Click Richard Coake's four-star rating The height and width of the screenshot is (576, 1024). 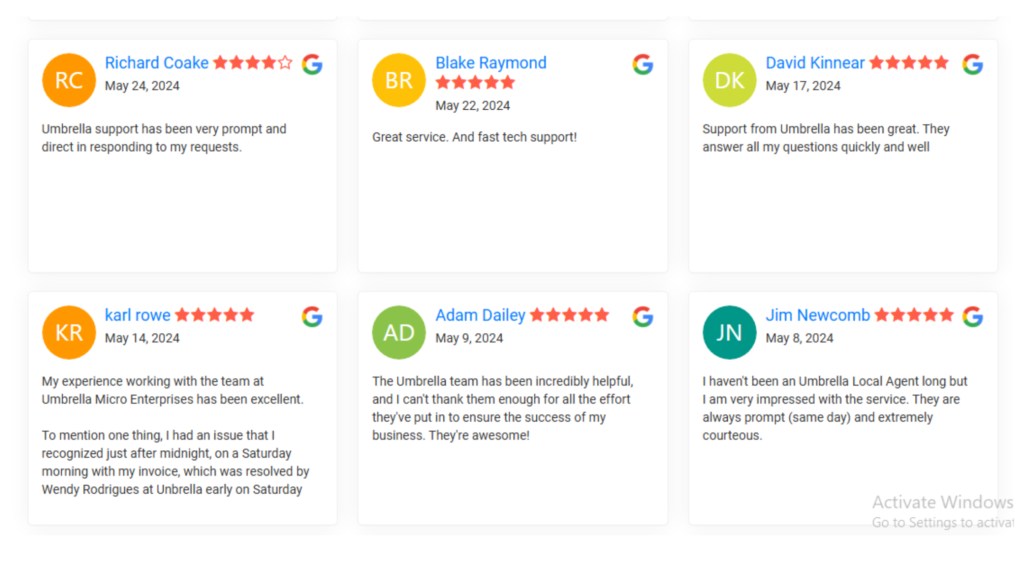point(253,63)
